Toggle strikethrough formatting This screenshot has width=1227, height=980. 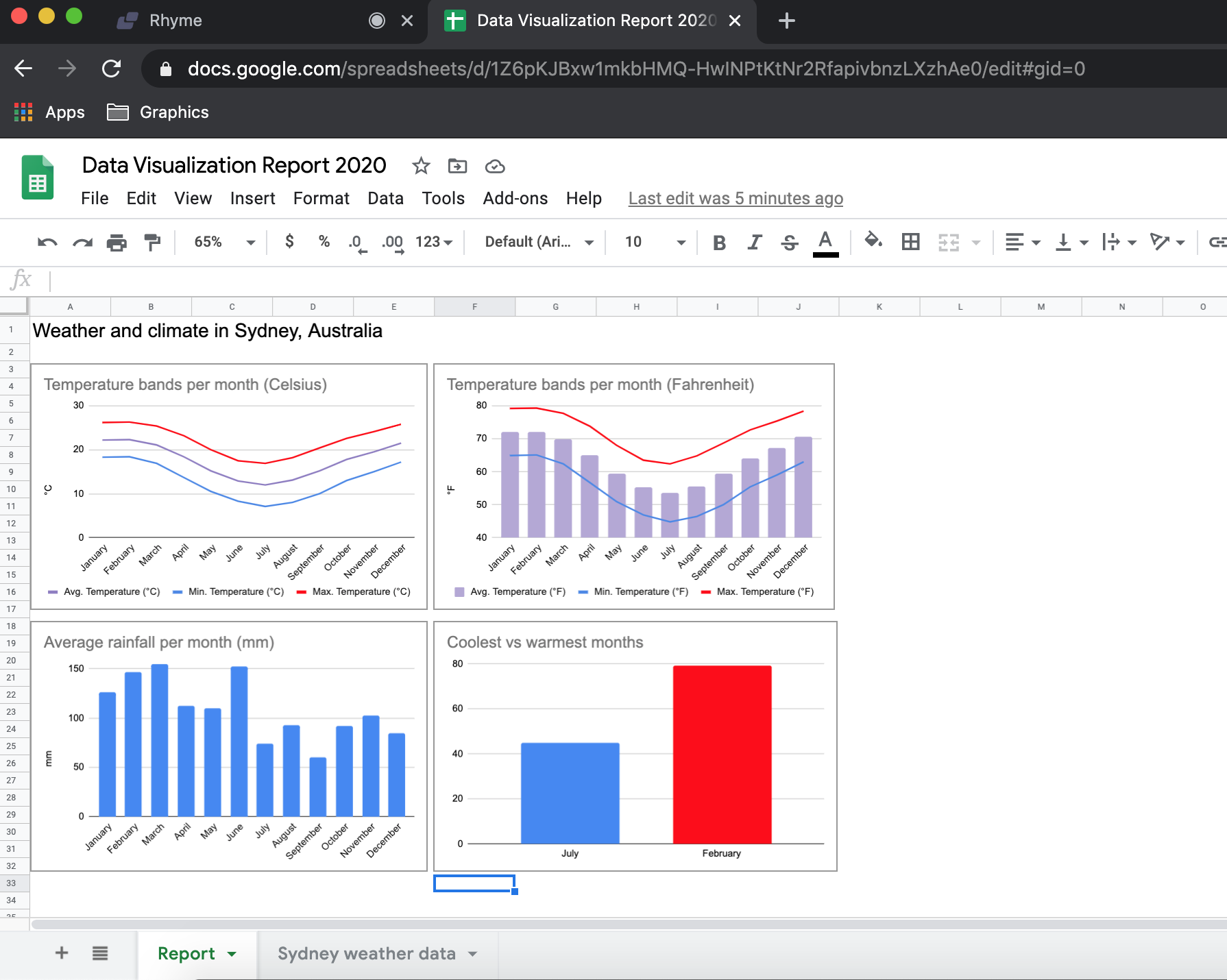click(790, 243)
